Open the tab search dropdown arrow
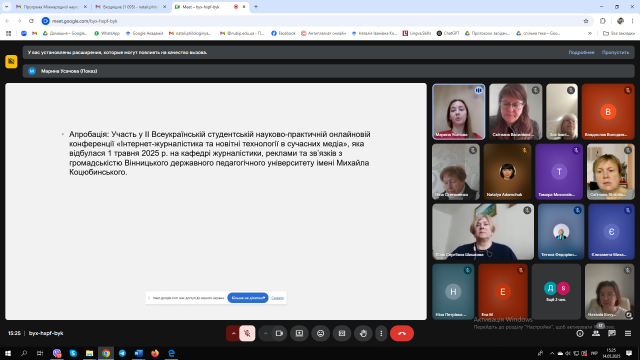640x360 pixels. 7,7
